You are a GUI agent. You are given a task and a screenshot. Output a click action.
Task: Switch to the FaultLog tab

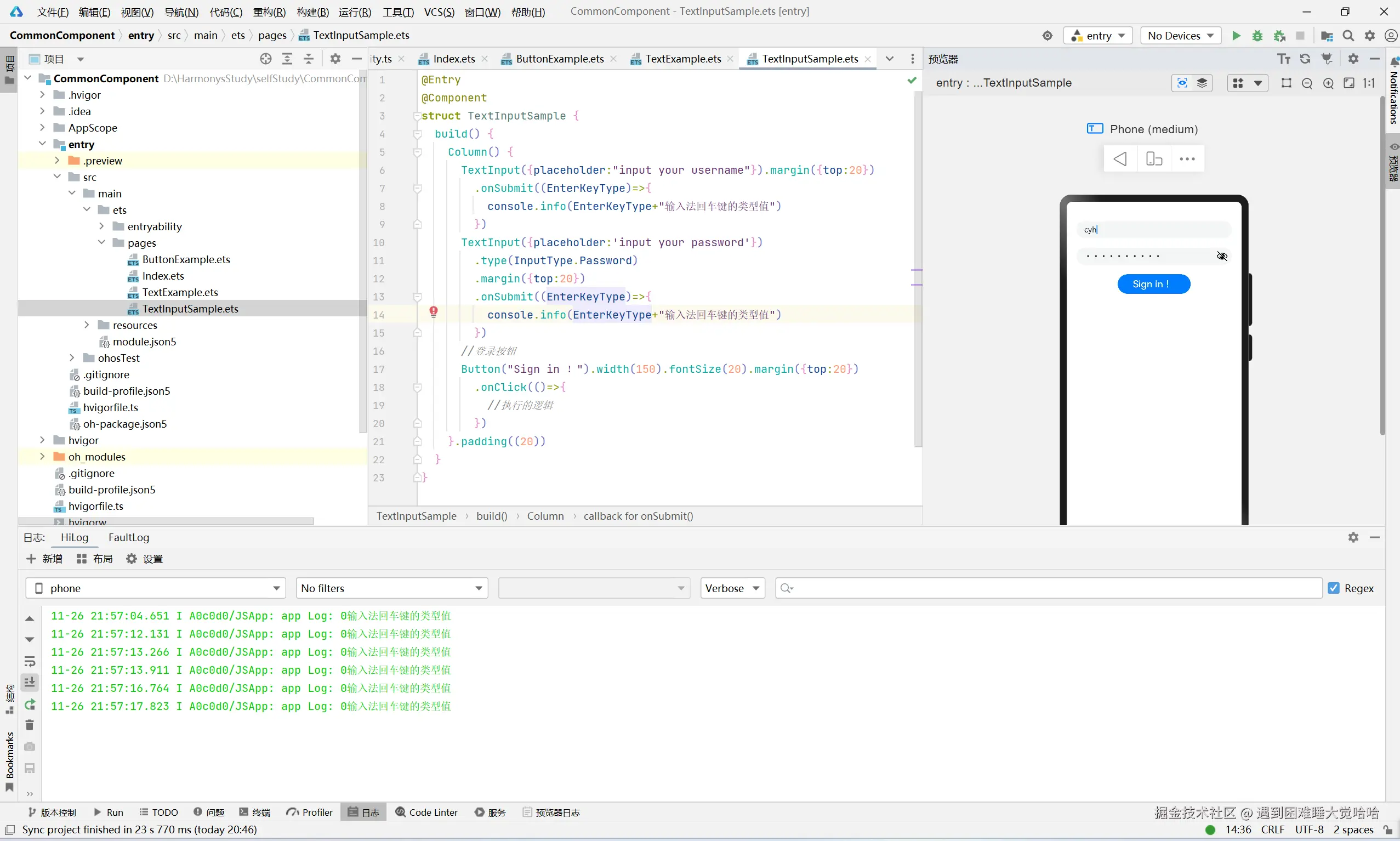pyautogui.click(x=129, y=537)
